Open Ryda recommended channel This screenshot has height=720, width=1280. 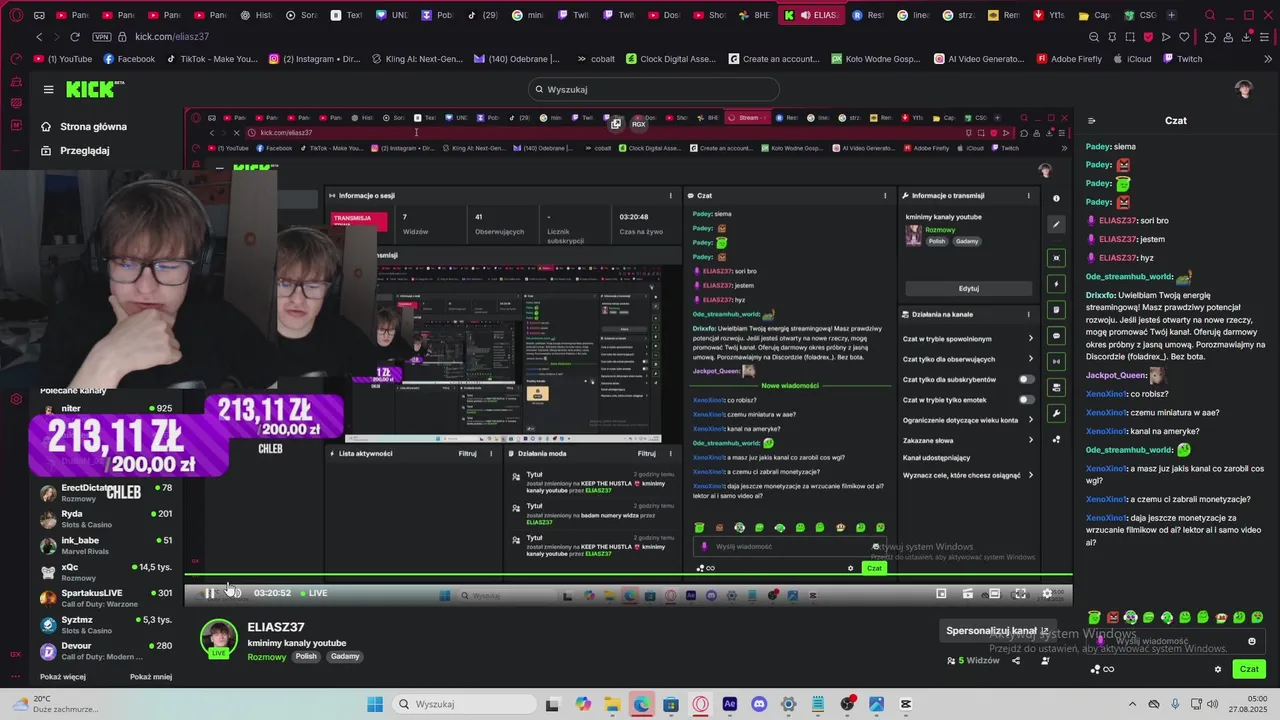point(106,519)
